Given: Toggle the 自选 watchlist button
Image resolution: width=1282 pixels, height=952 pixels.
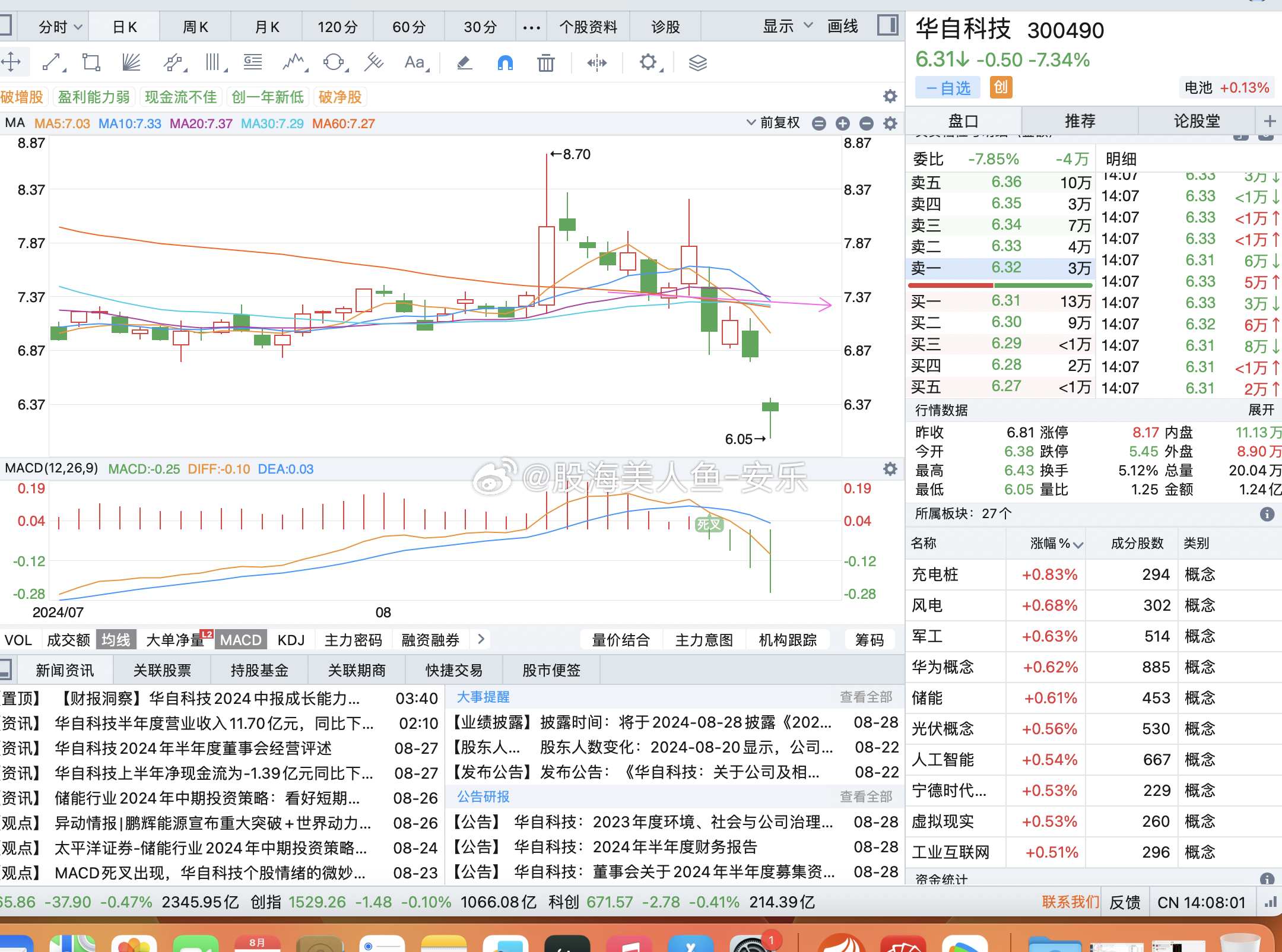Looking at the screenshot, I should 948,88.
